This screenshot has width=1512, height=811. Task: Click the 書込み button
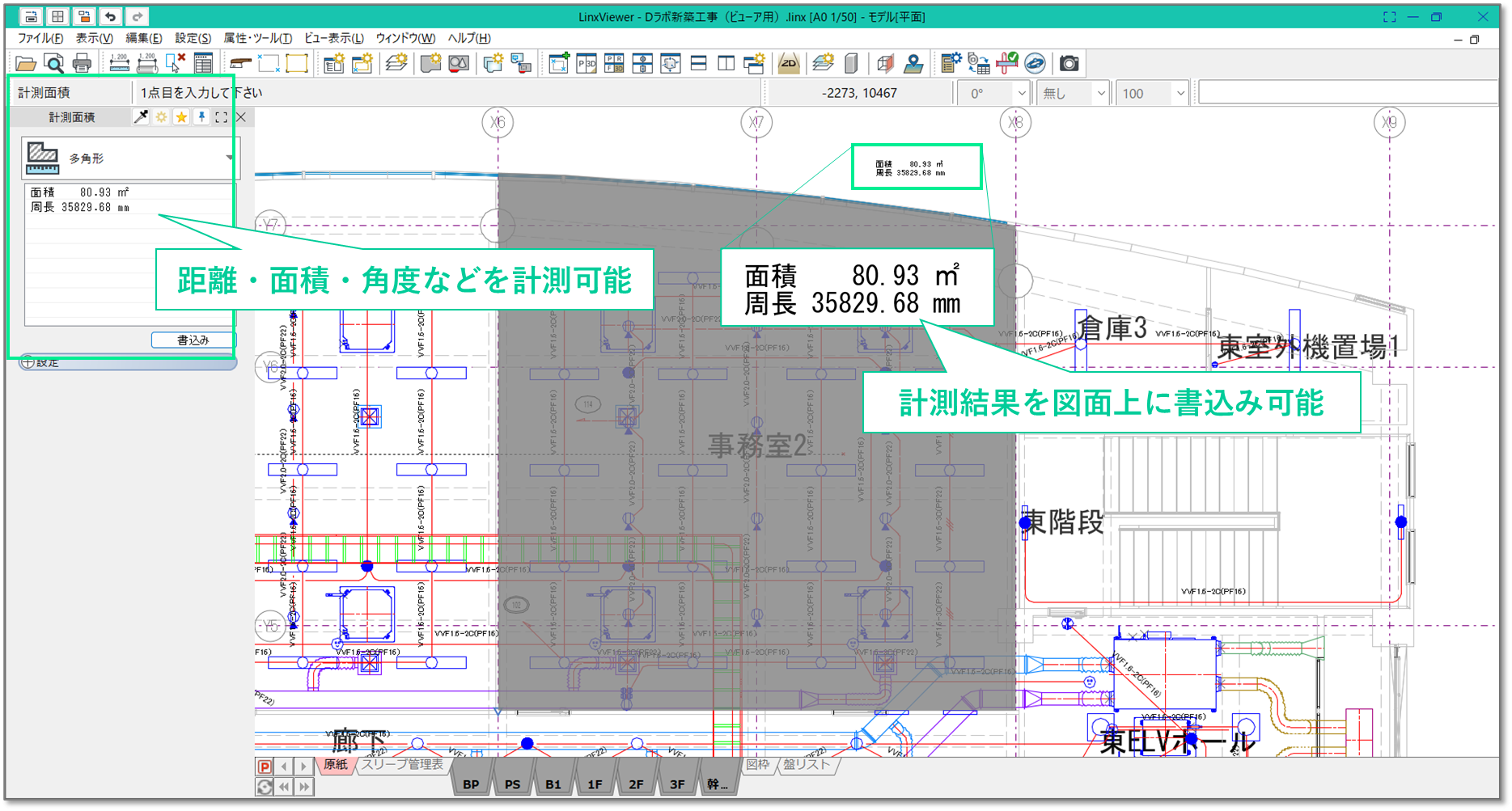tap(193, 340)
